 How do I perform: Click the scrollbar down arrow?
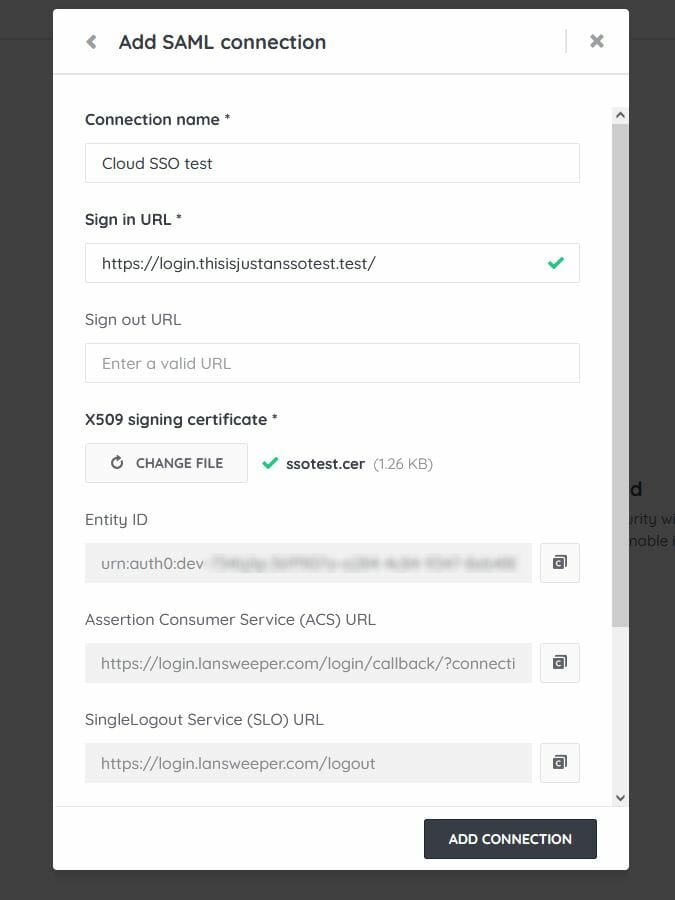coord(620,797)
